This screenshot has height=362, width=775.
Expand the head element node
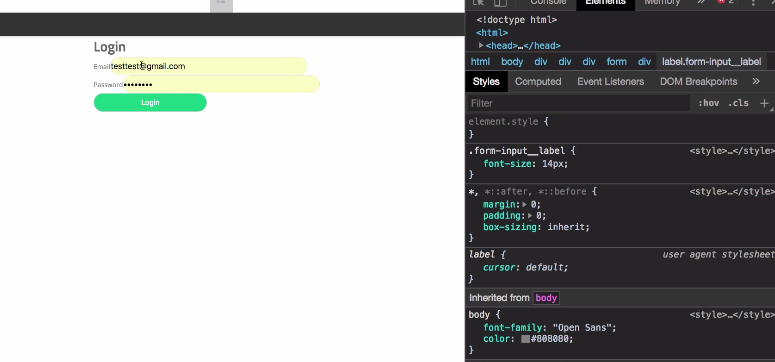[x=481, y=45]
